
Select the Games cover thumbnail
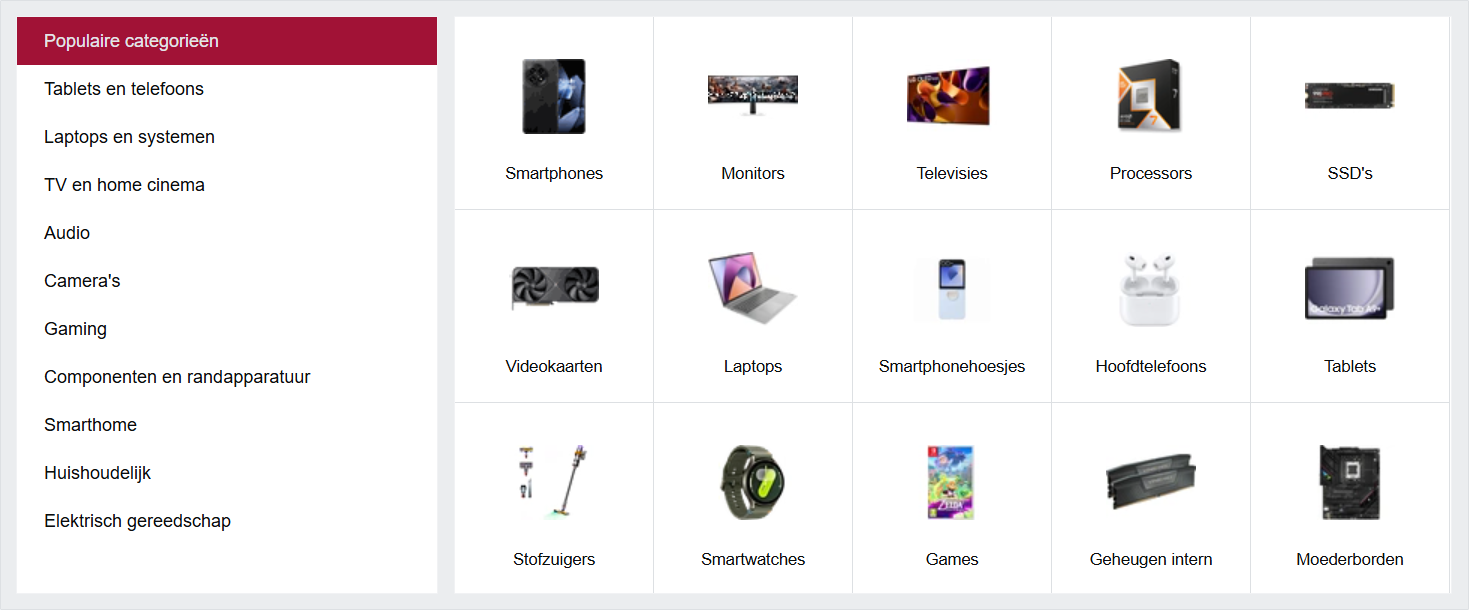[x=951, y=482]
